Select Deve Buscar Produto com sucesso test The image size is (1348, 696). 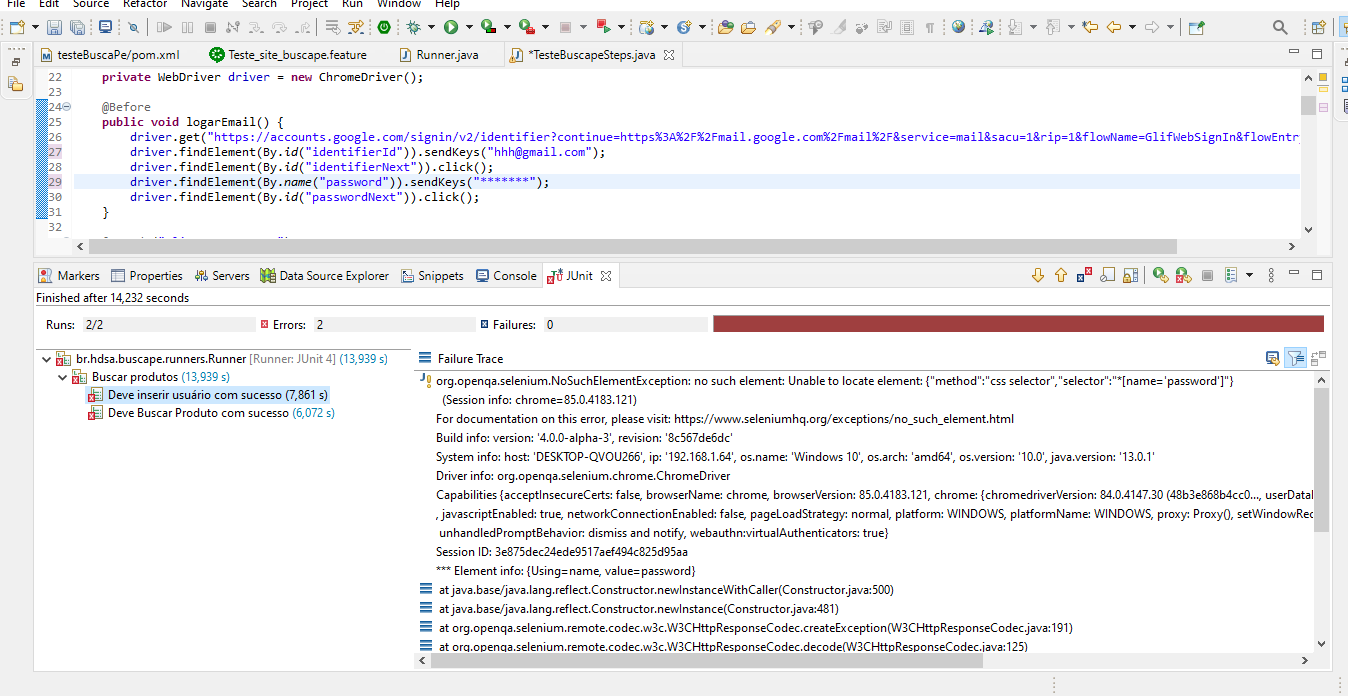pos(198,413)
